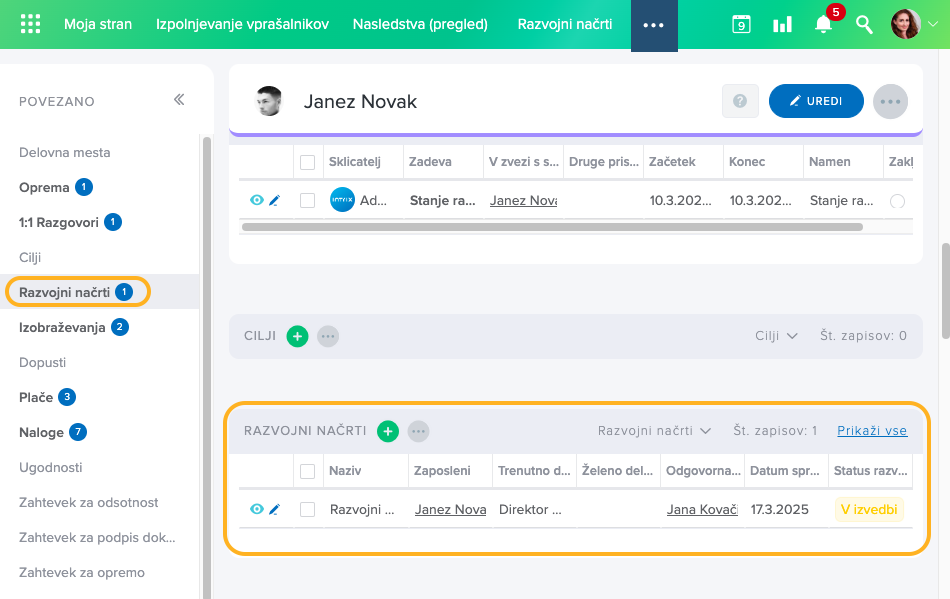
Task: Open the app launcher grid icon
Action: [31, 24]
